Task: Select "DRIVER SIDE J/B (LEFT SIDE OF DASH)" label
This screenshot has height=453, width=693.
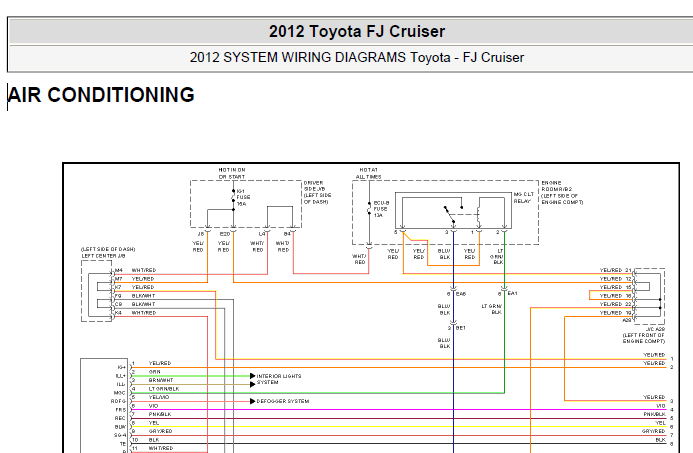Action: tap(317, 192)
